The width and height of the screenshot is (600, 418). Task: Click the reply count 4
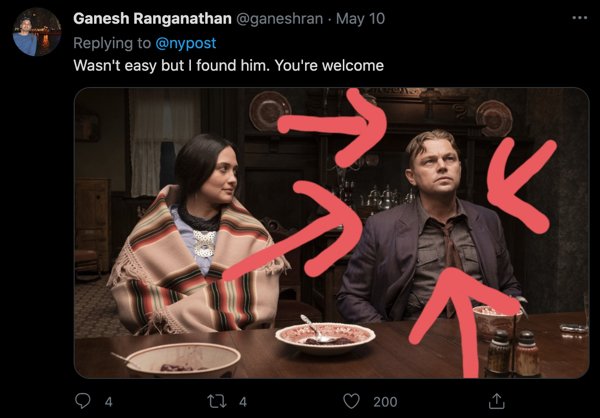[x=109, y=401]
